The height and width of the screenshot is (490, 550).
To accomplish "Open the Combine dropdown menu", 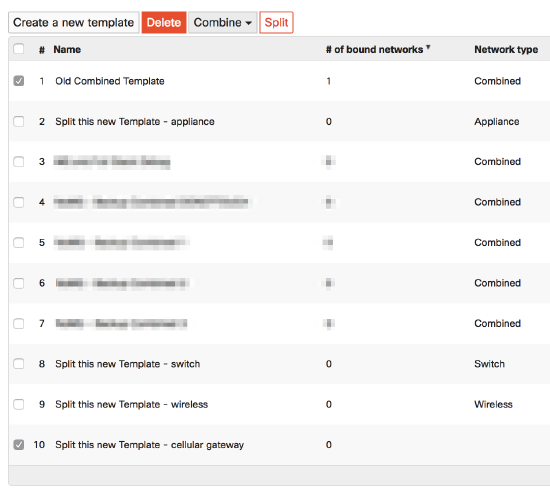I will [x=223, y=23].
